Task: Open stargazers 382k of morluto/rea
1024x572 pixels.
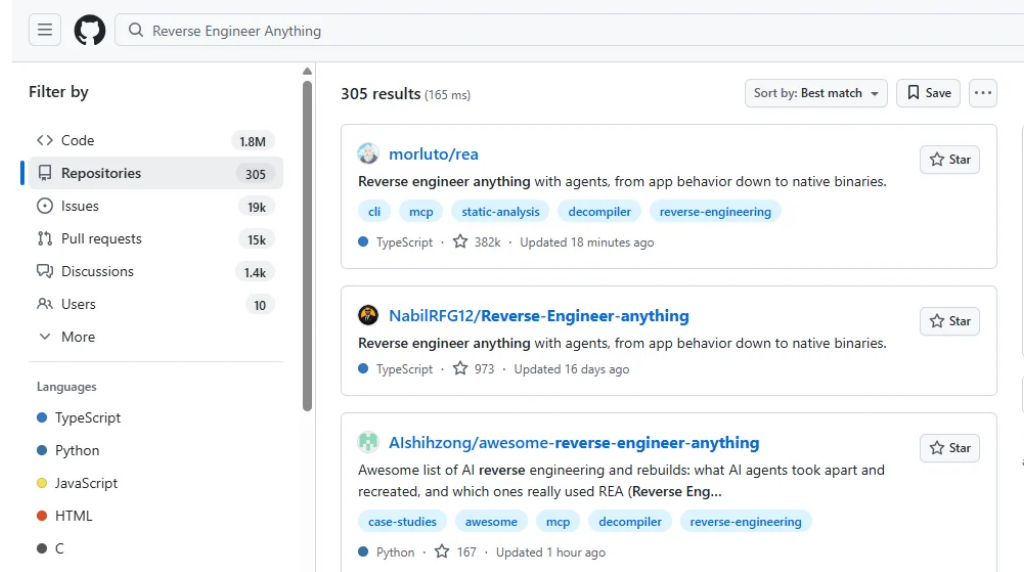Action: click(477, 242)
